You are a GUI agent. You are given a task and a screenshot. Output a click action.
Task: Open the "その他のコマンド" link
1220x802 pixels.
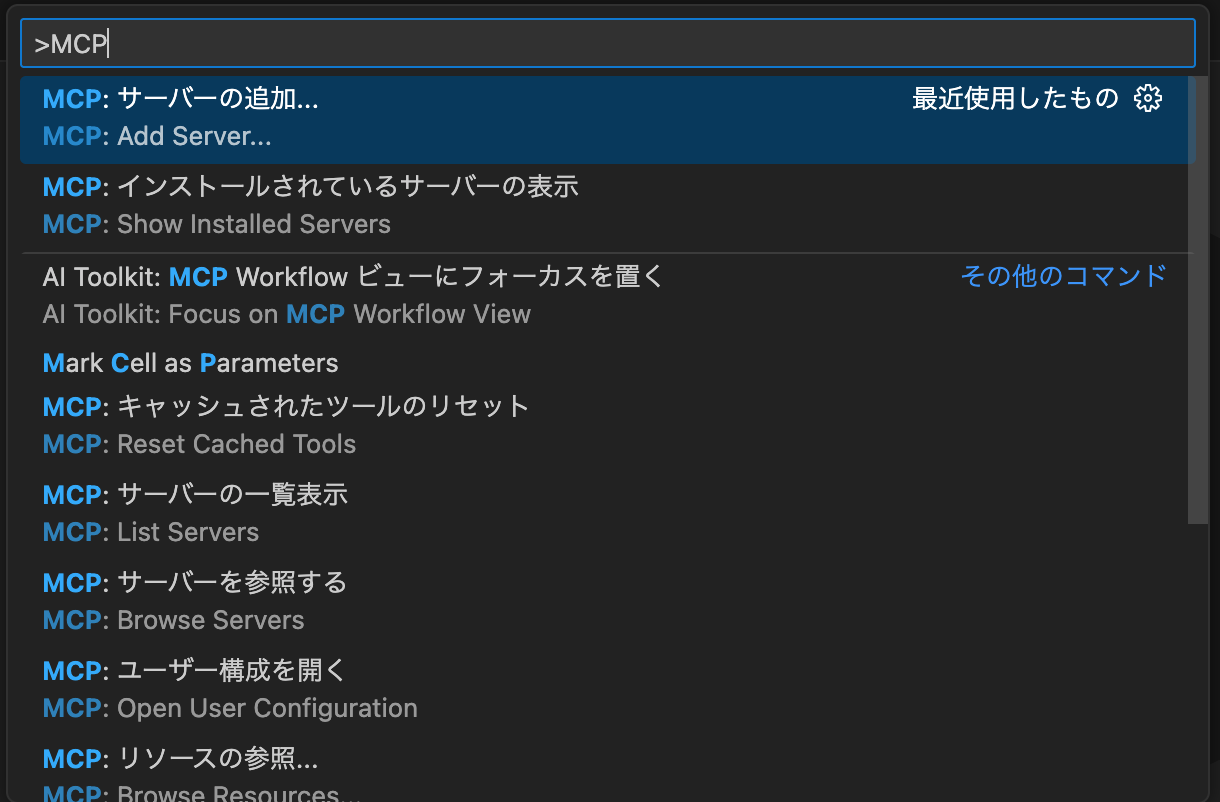[x=1063, y=276]
